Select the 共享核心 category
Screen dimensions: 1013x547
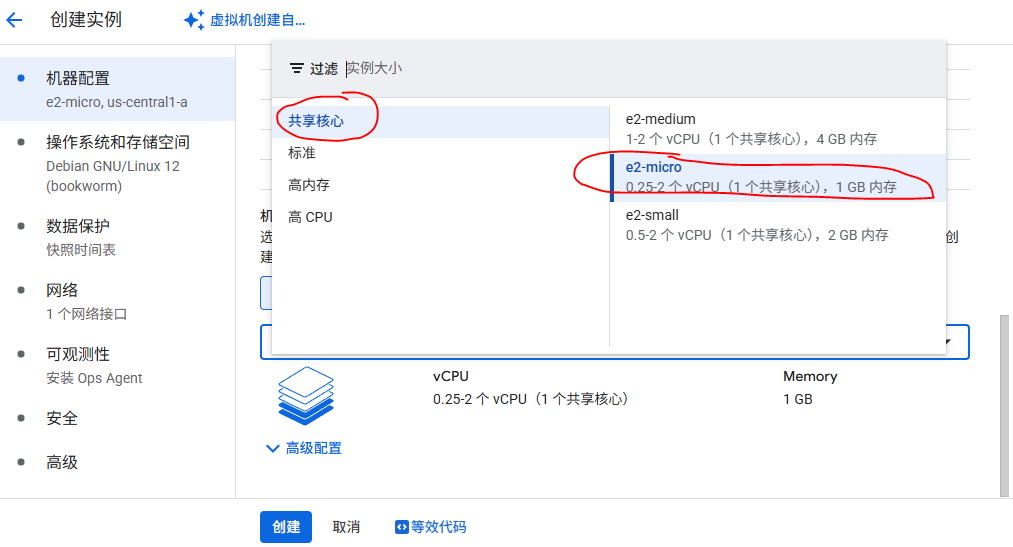441,121
